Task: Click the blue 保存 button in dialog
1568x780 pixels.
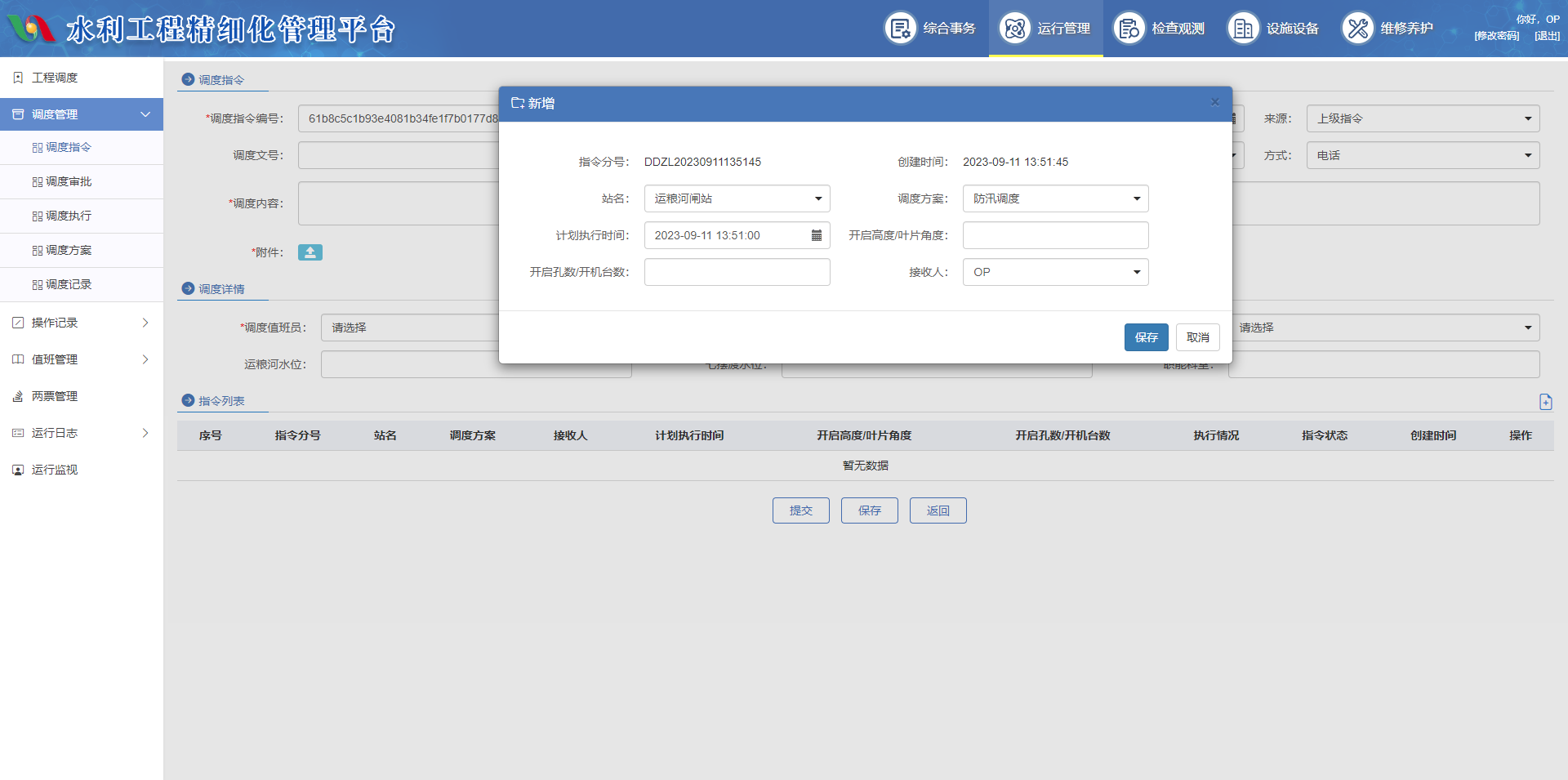Action: 1146,337
